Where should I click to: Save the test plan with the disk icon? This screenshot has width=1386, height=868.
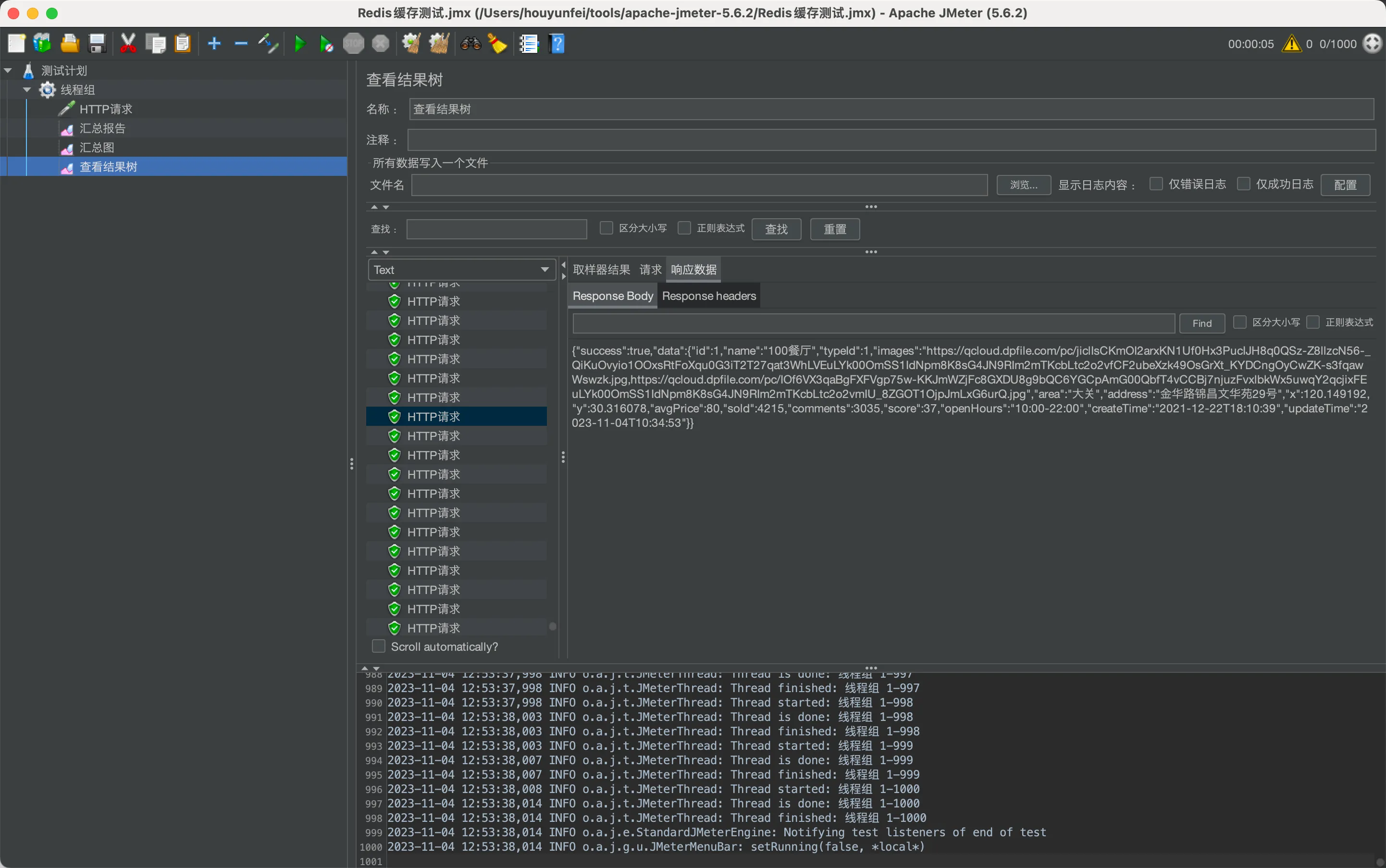(97, 44)
